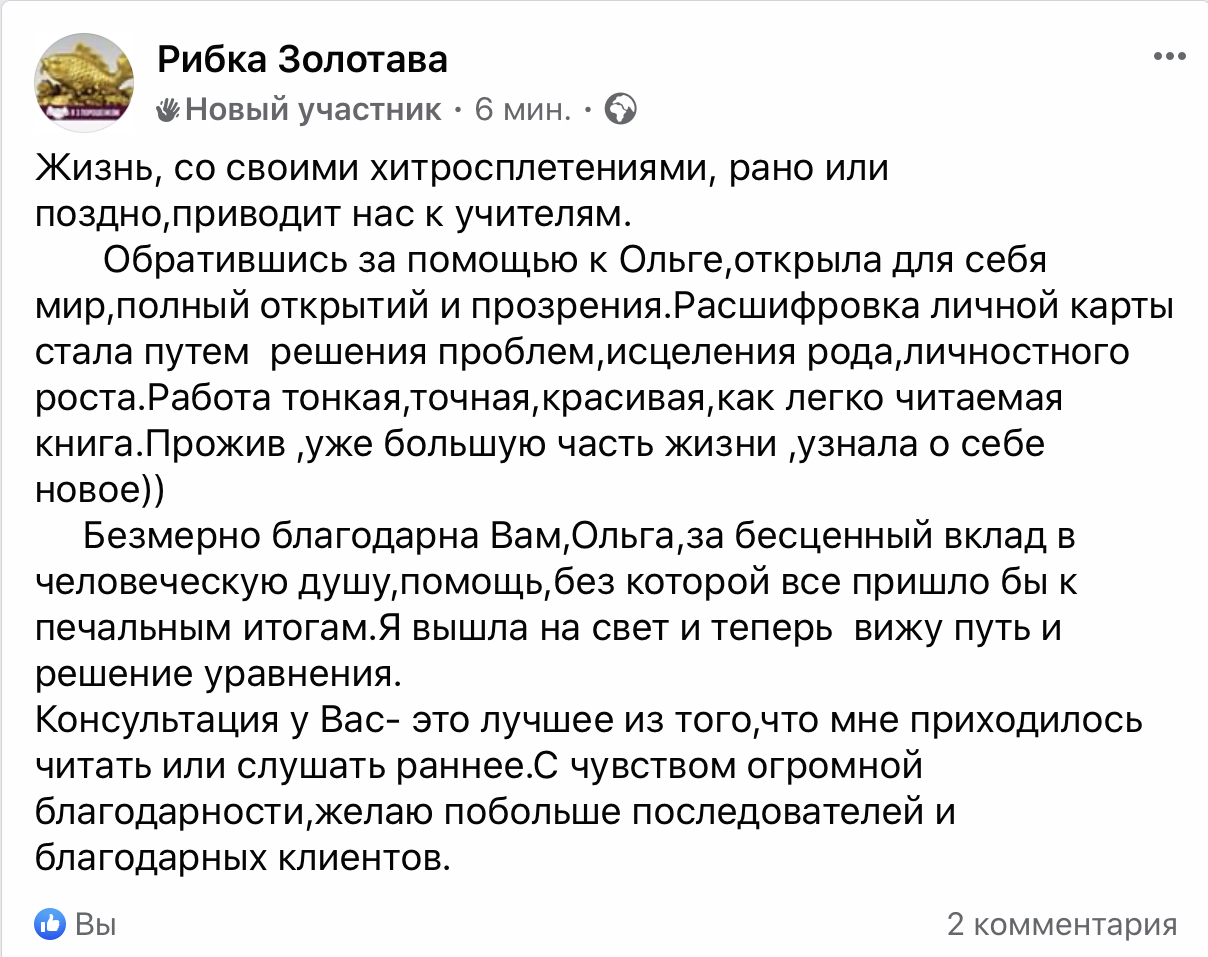Click the globe public audience icon
The height and width of the screenshot is (957, 1208).
coord(621,108)
